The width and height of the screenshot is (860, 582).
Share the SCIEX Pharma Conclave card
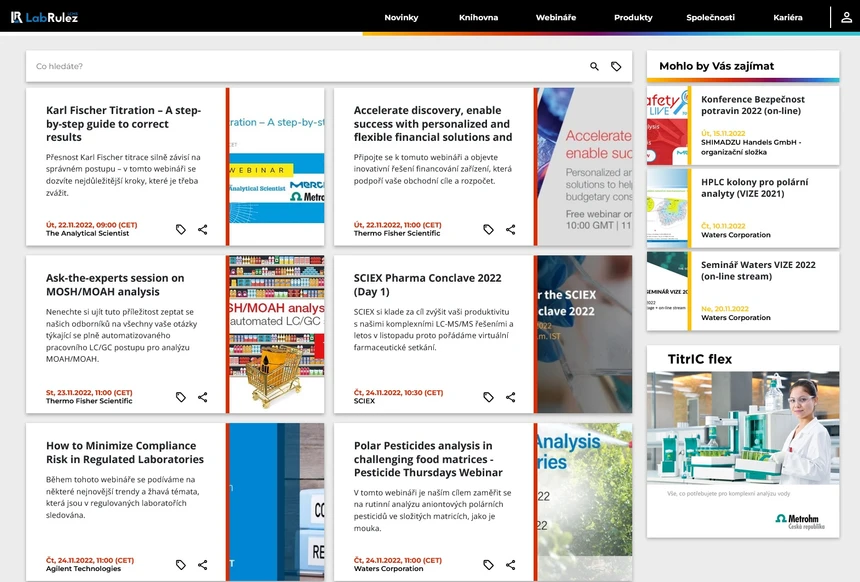tap(511, 397)
